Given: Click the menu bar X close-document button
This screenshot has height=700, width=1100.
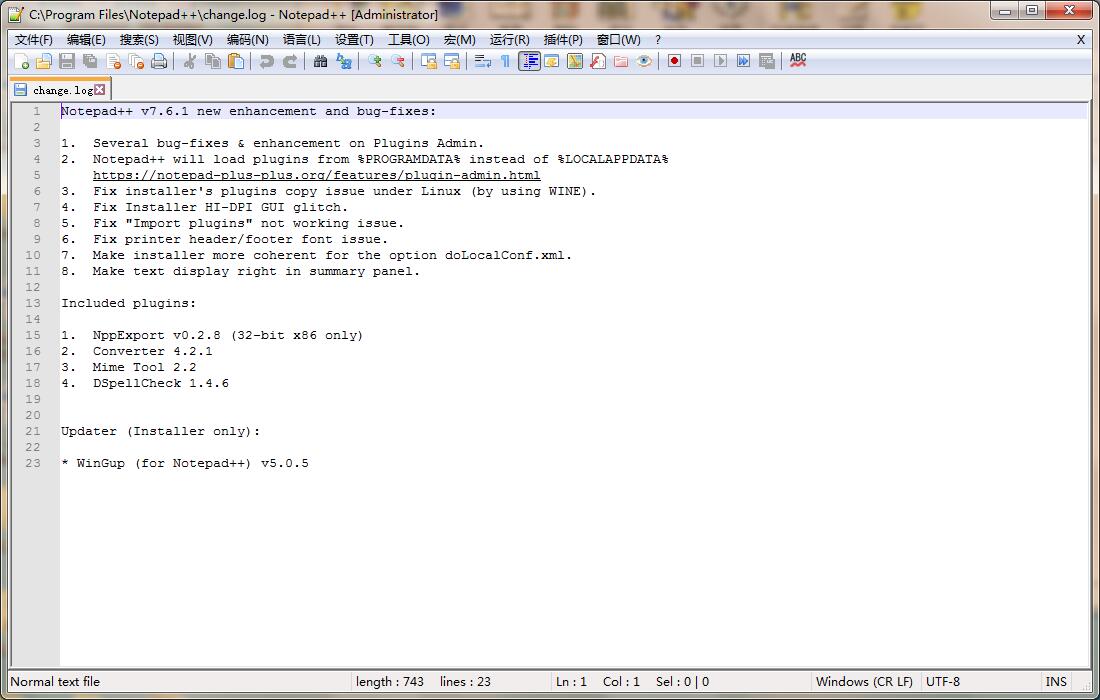Looking at the screenshot, I should pos(1081,40).
